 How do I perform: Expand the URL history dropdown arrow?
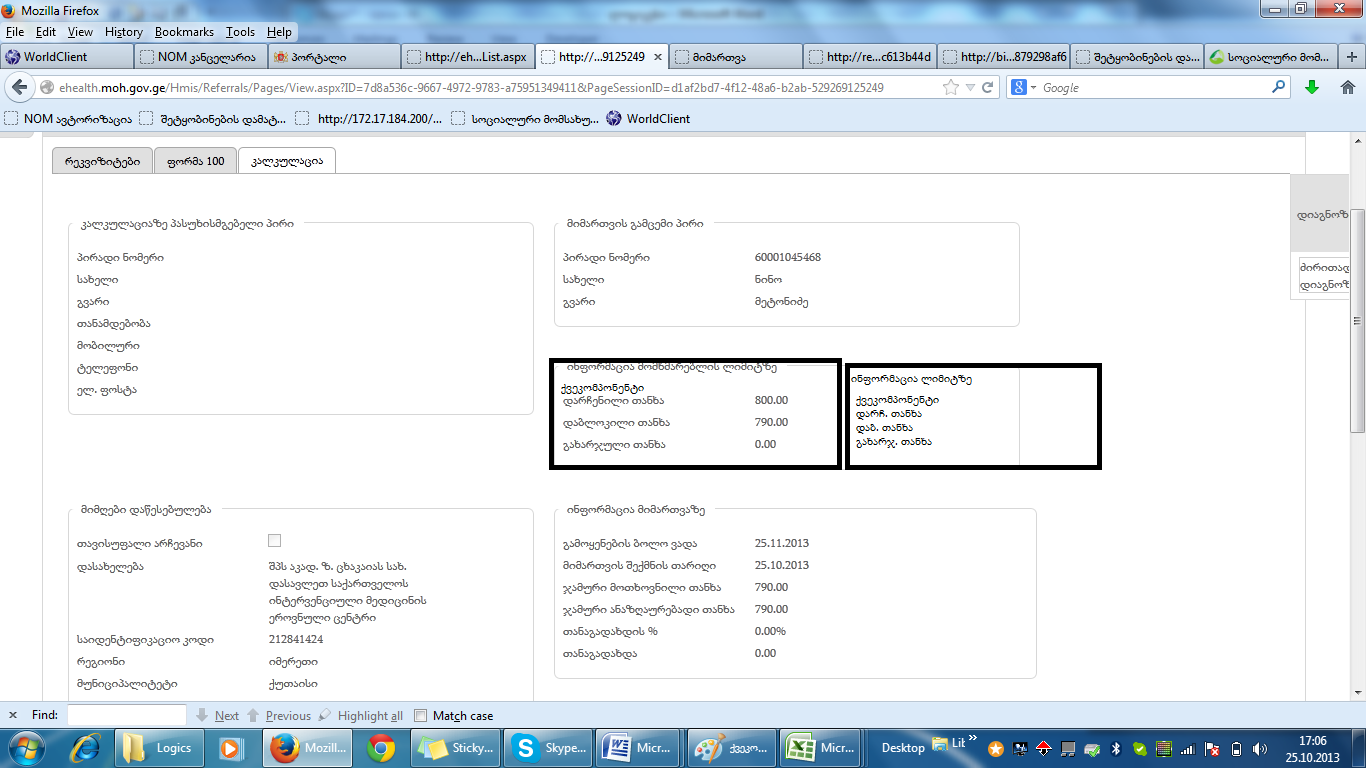point(970,88)
